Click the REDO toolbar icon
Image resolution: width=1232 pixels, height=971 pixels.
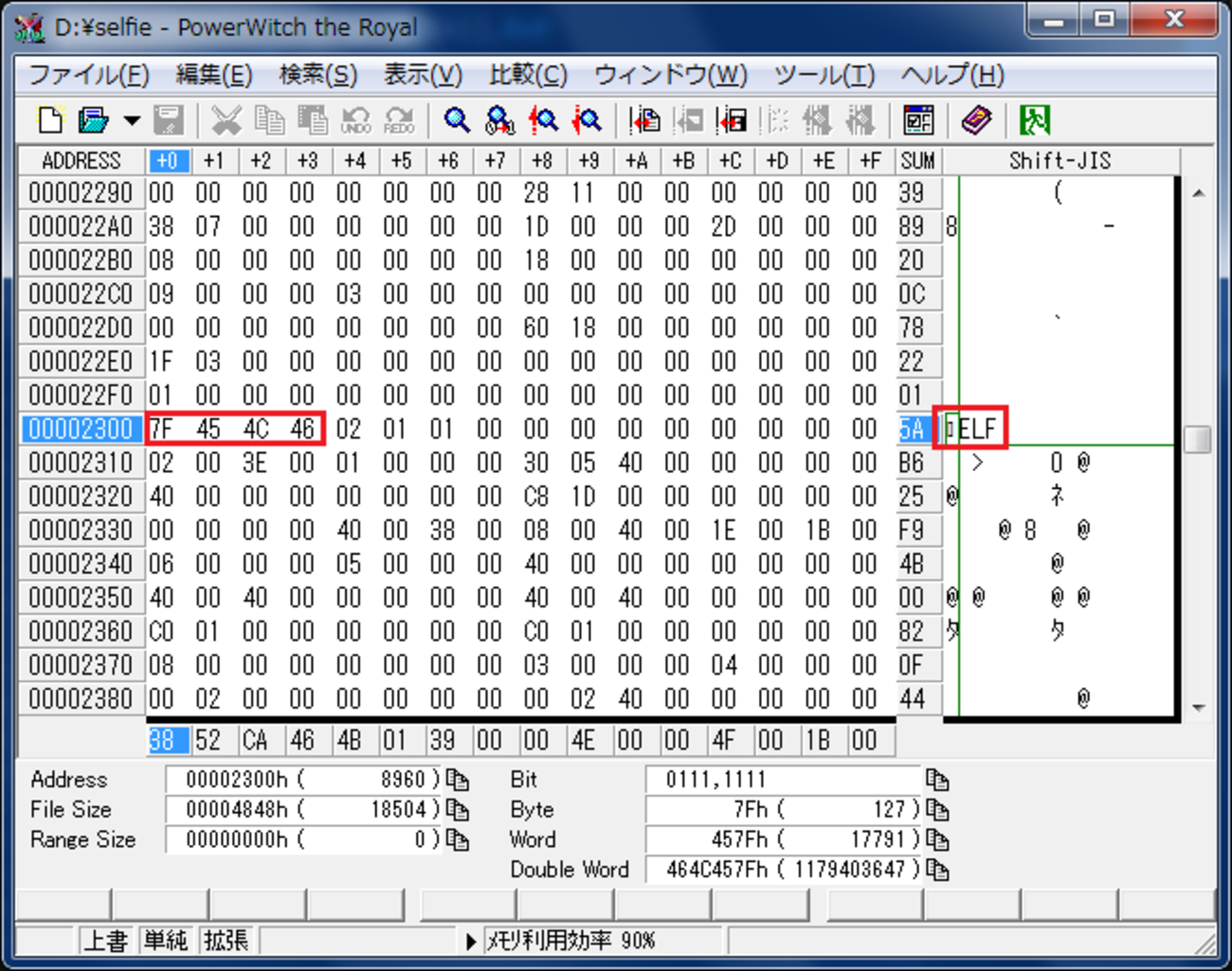(x=399, y=120)
